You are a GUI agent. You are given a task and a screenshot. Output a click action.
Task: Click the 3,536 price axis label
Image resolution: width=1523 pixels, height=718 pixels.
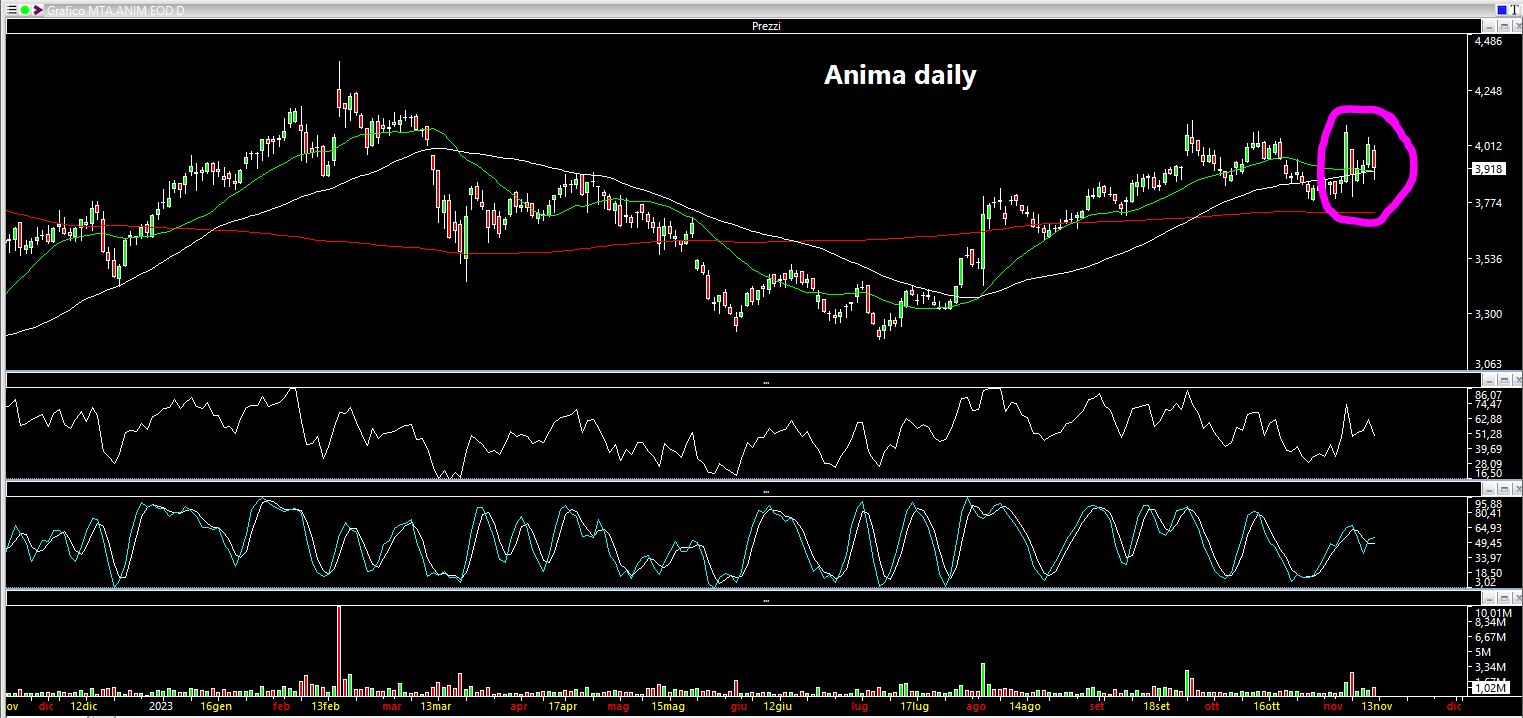(1489, 259)
